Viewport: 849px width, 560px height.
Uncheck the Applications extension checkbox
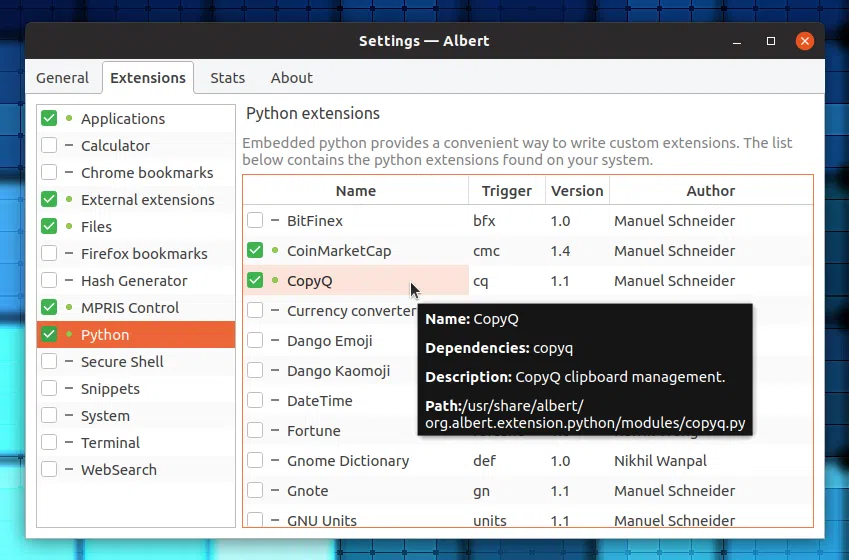tap(49, 118)
